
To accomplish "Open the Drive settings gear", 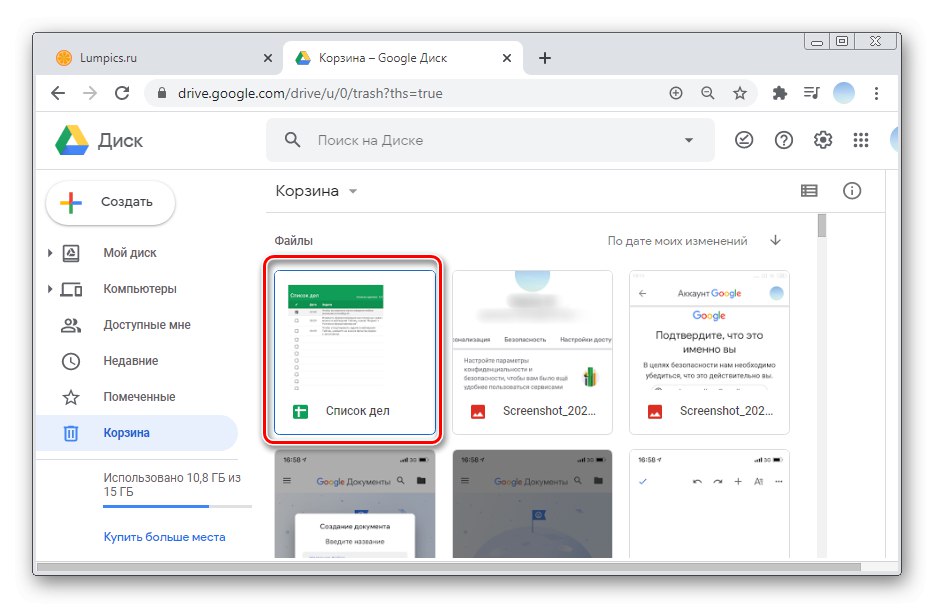I will (x=823, y=140).
